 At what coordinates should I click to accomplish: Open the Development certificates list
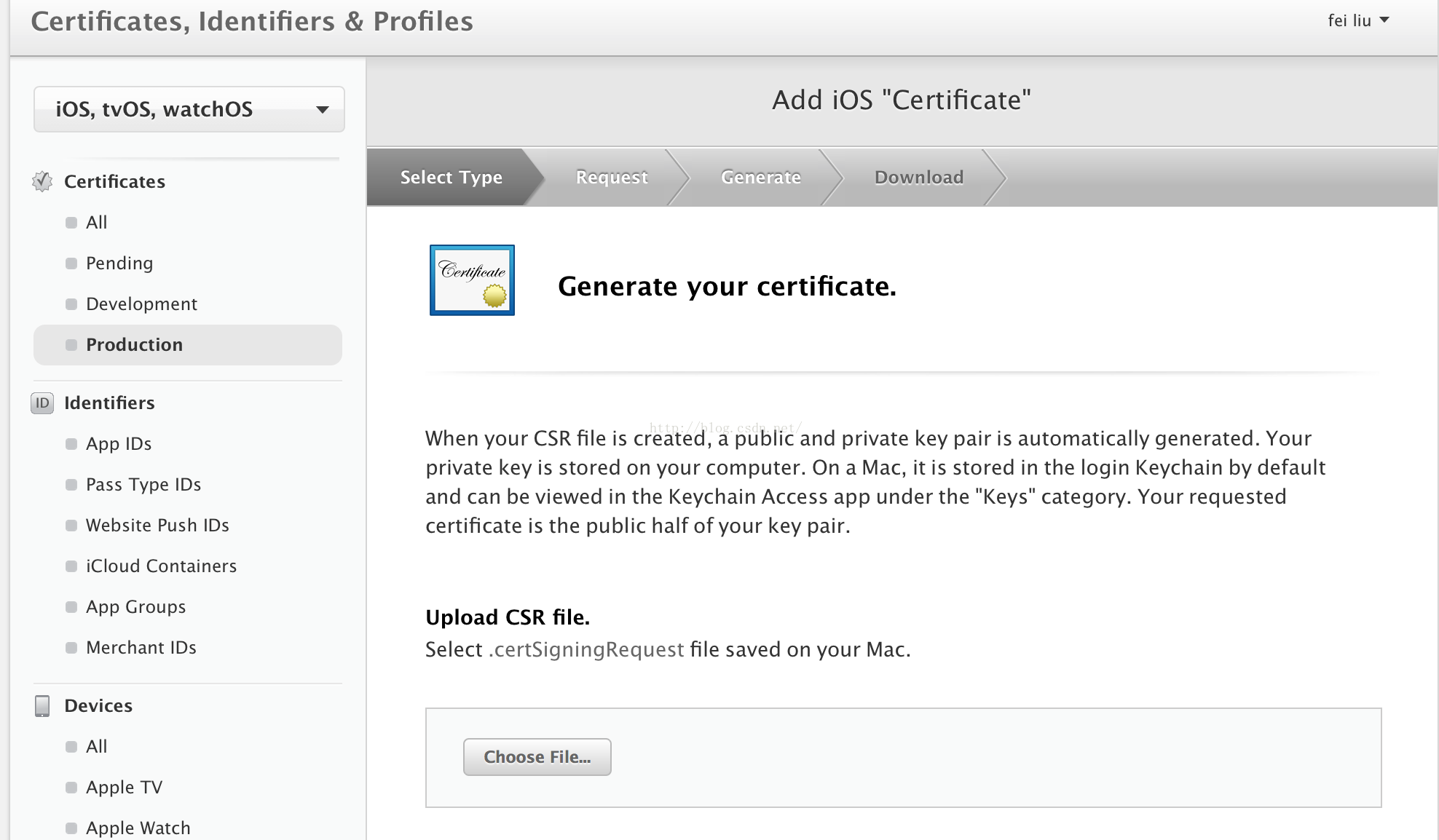click(141, 304)
